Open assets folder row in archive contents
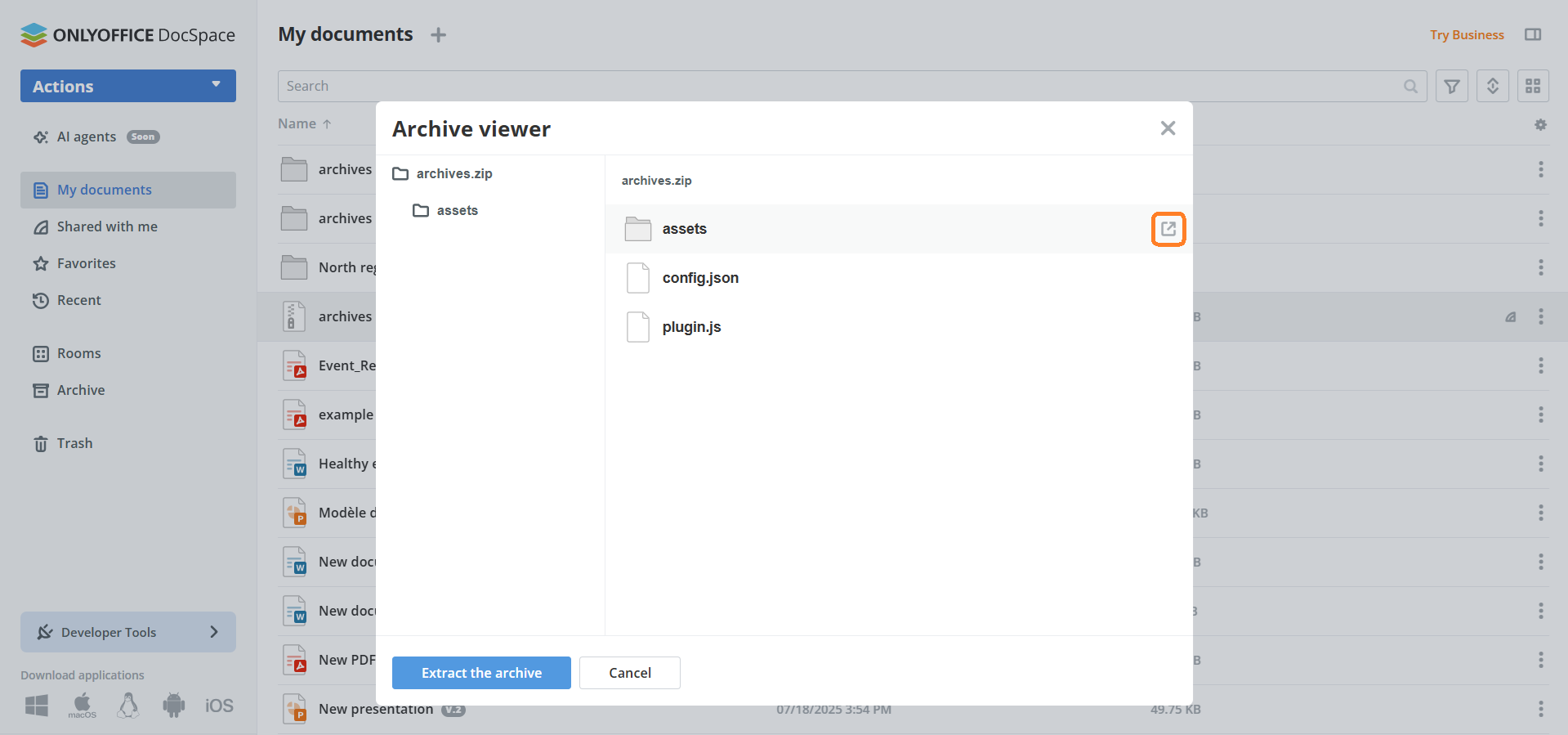 tap(899, 229)
